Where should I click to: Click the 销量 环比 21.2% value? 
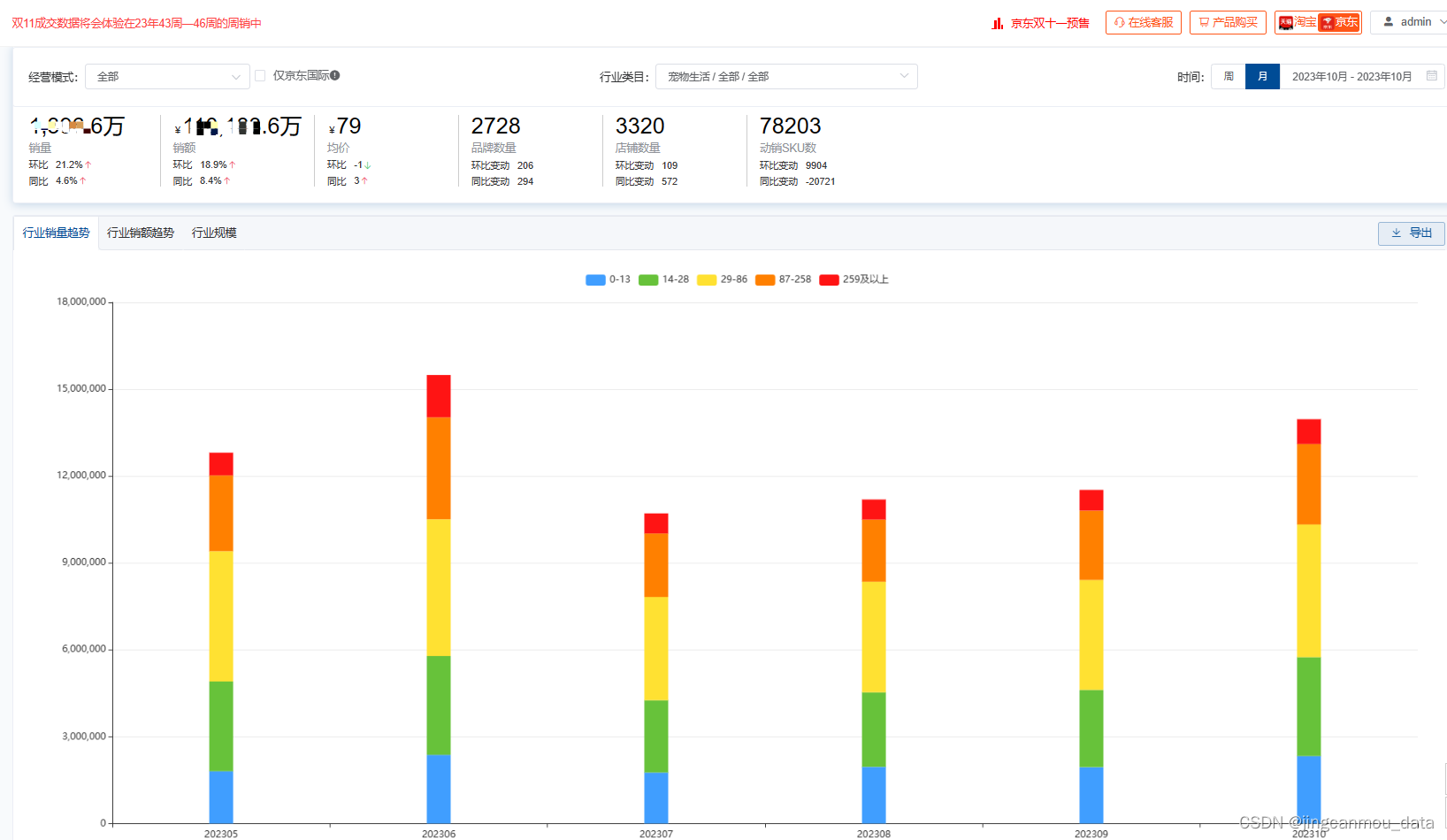70,165
